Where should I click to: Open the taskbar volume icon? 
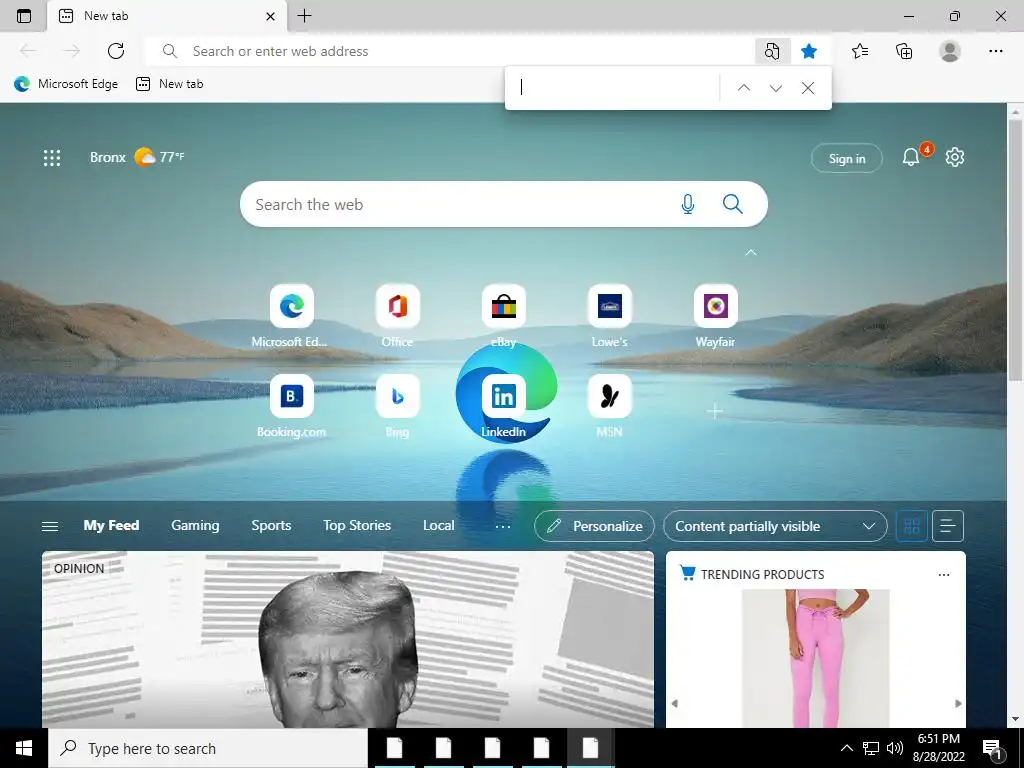pyautogui.click(x=895, y=748)
